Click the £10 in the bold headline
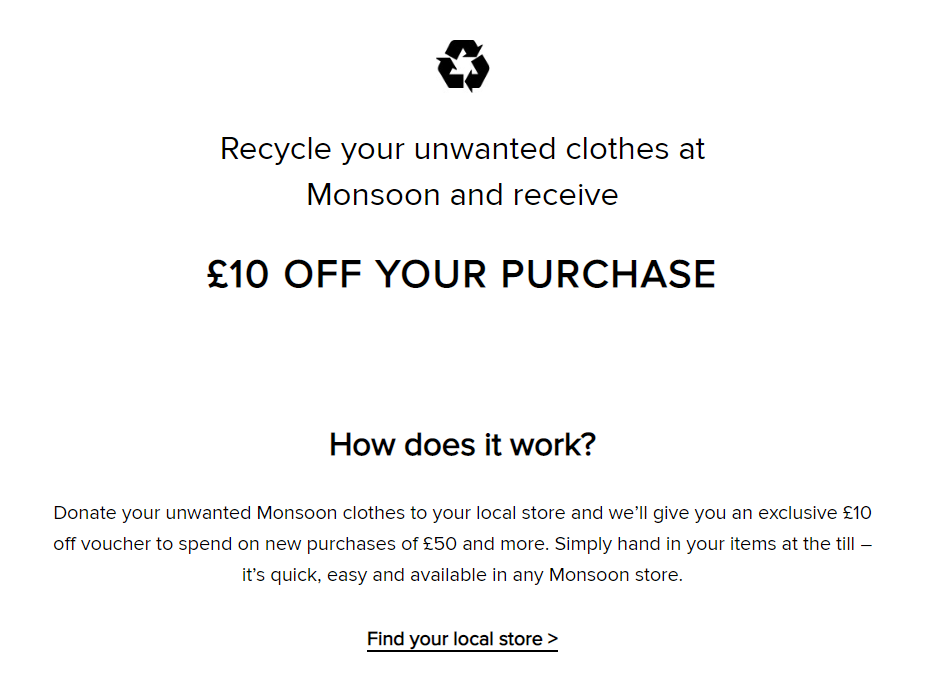This screenshot has width=938, height=700. pos(237,274)
